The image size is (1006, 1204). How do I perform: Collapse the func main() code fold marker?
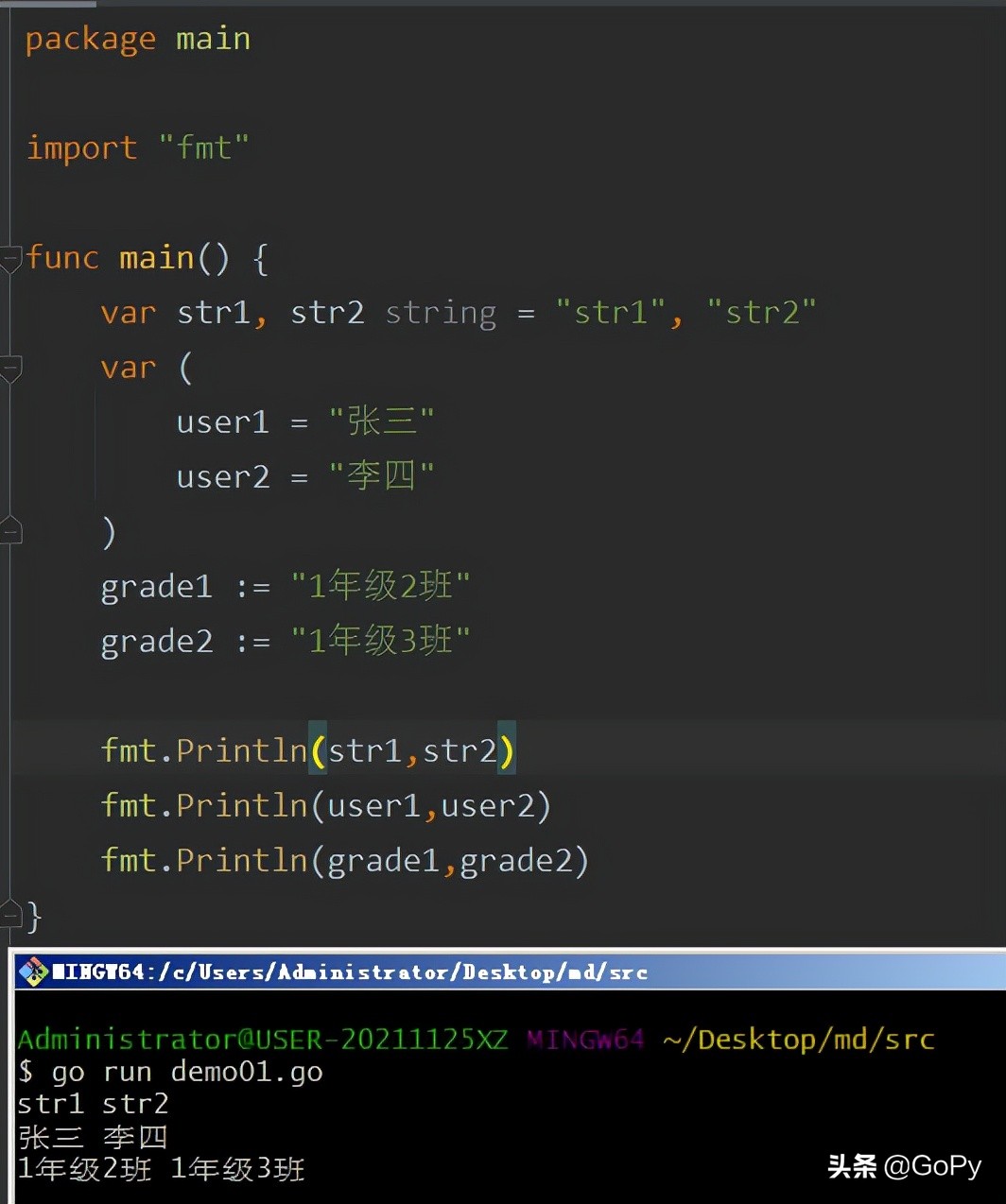pos(10,258)
